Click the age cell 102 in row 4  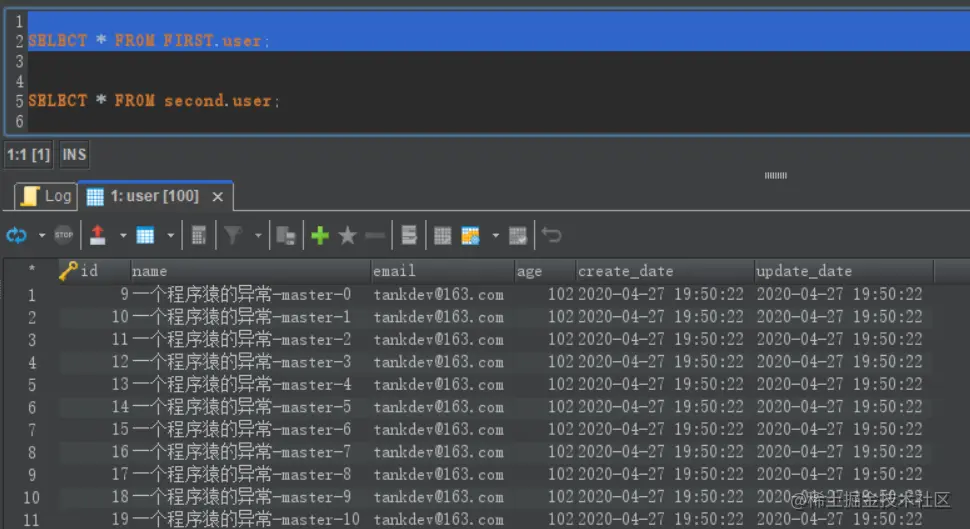(544, 362)
